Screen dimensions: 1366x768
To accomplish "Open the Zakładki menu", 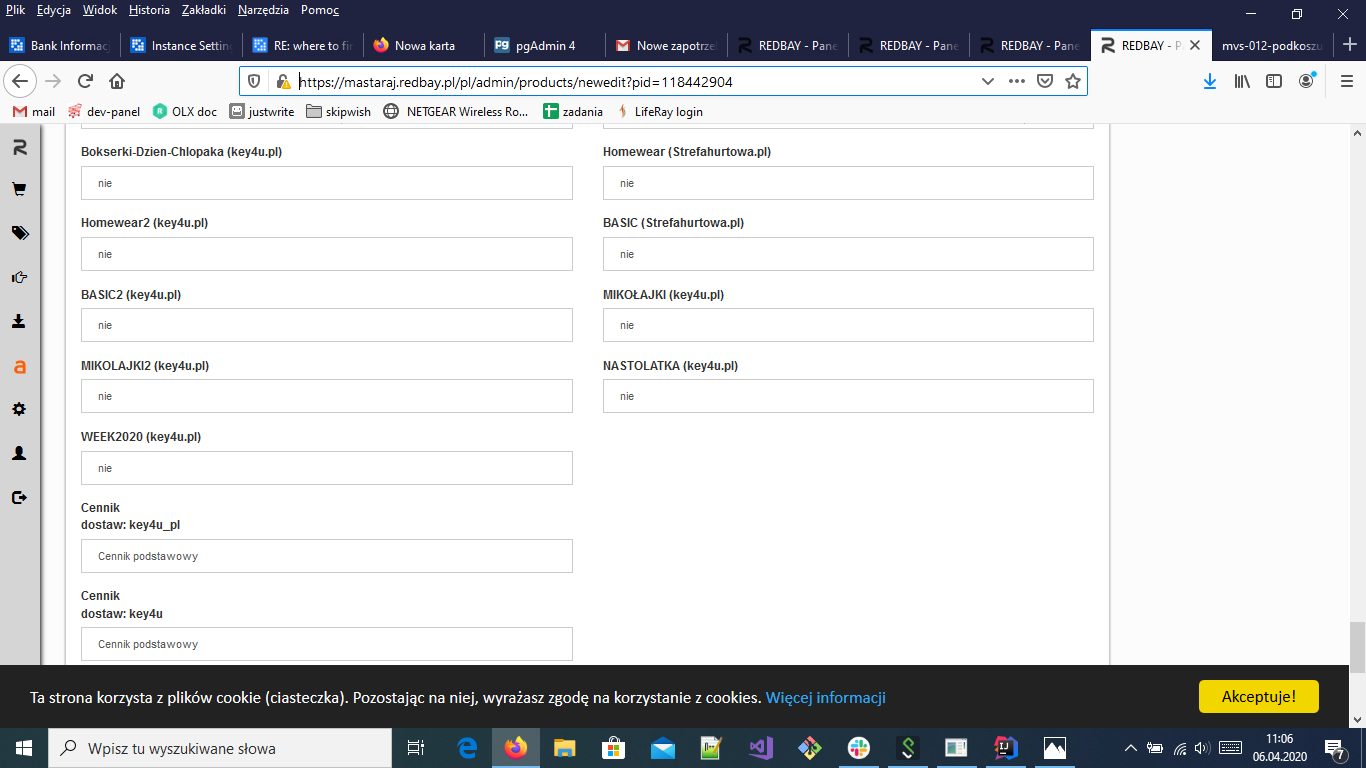I will (x=205, y=10).
